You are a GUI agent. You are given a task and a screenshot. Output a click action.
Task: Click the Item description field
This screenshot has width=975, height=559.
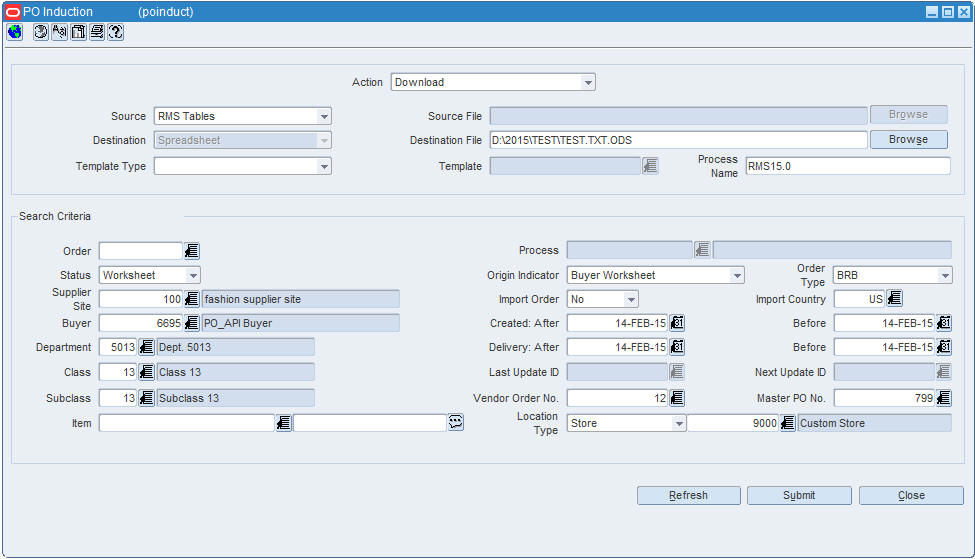tap(370, 423)
